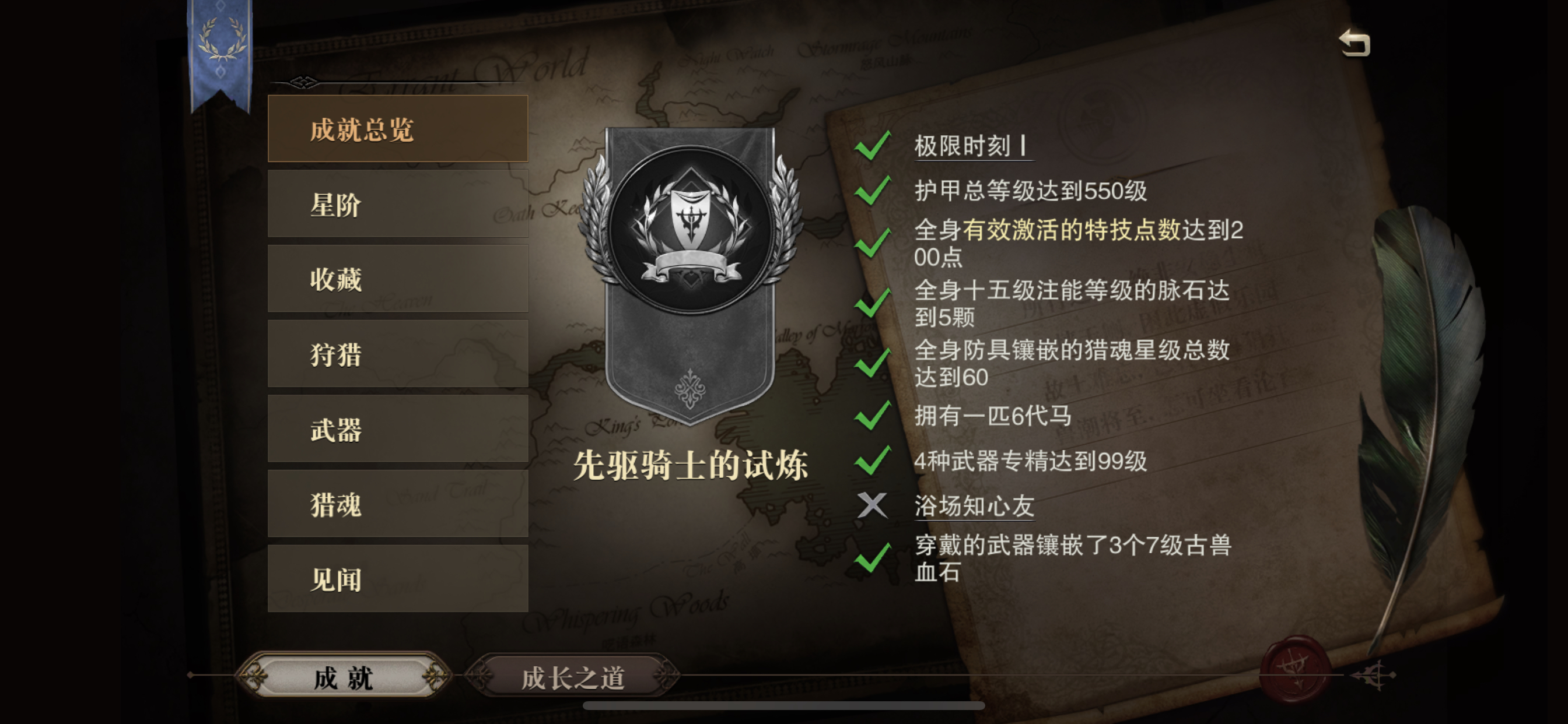
Task: Expand the 收藏 achievements section
Action: (398, 279)
